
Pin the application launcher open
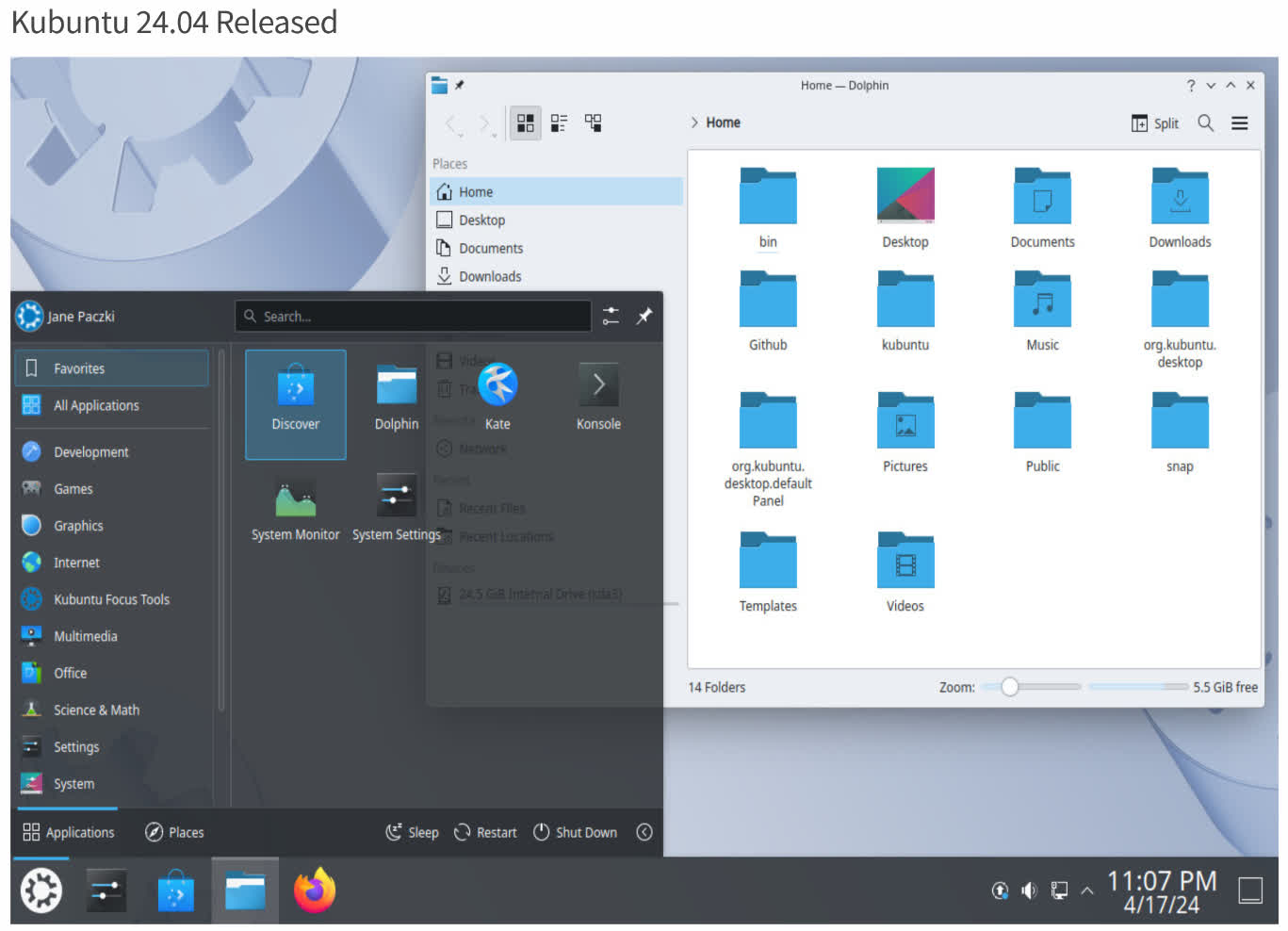click(644, 317)
